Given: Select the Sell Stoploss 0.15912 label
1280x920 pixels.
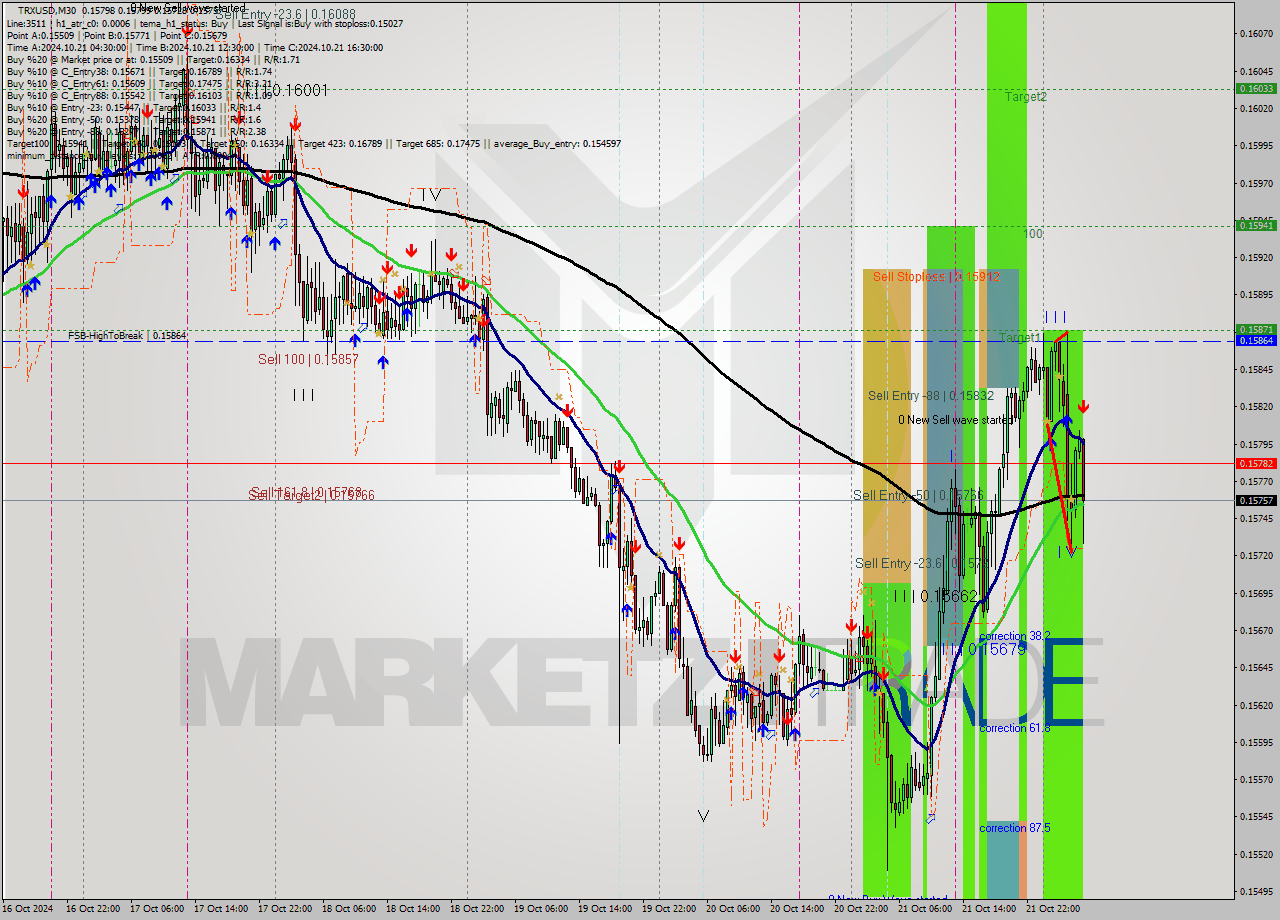Looking at the screenshot, I should coord(936,276).
